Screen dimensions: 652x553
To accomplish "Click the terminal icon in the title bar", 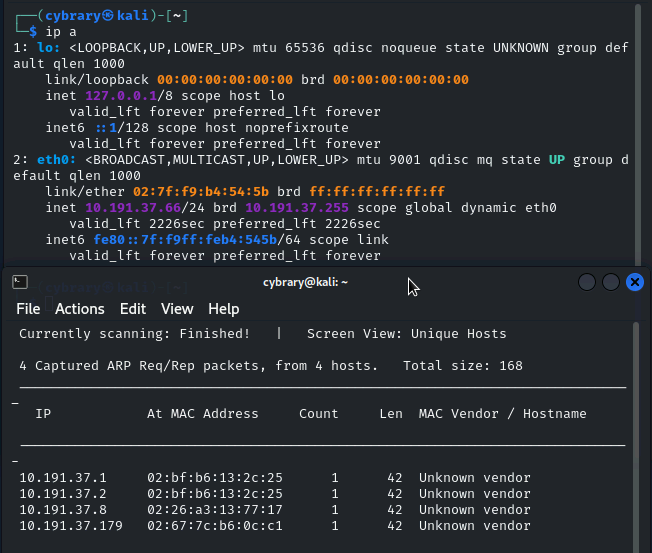I will (19, 283).
